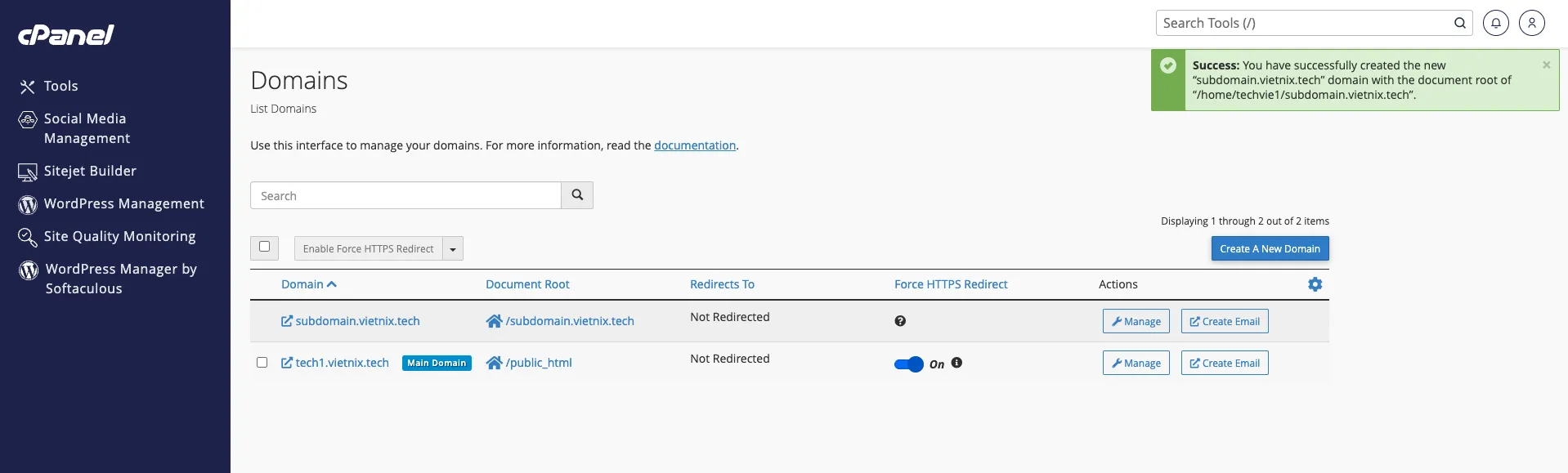Click the table settings gear icon

(1315, 284)
